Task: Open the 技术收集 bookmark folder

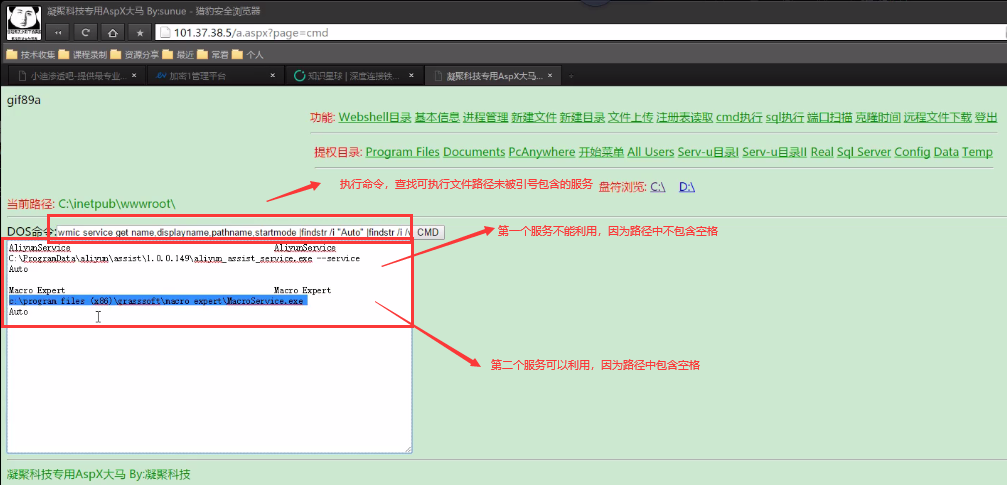Action: tap(31, 54)
